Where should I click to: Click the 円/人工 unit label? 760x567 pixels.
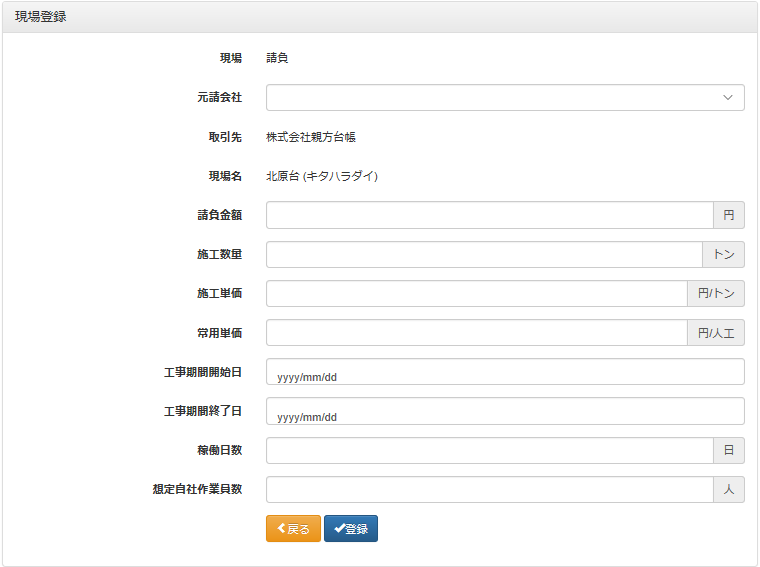point(715,332)
